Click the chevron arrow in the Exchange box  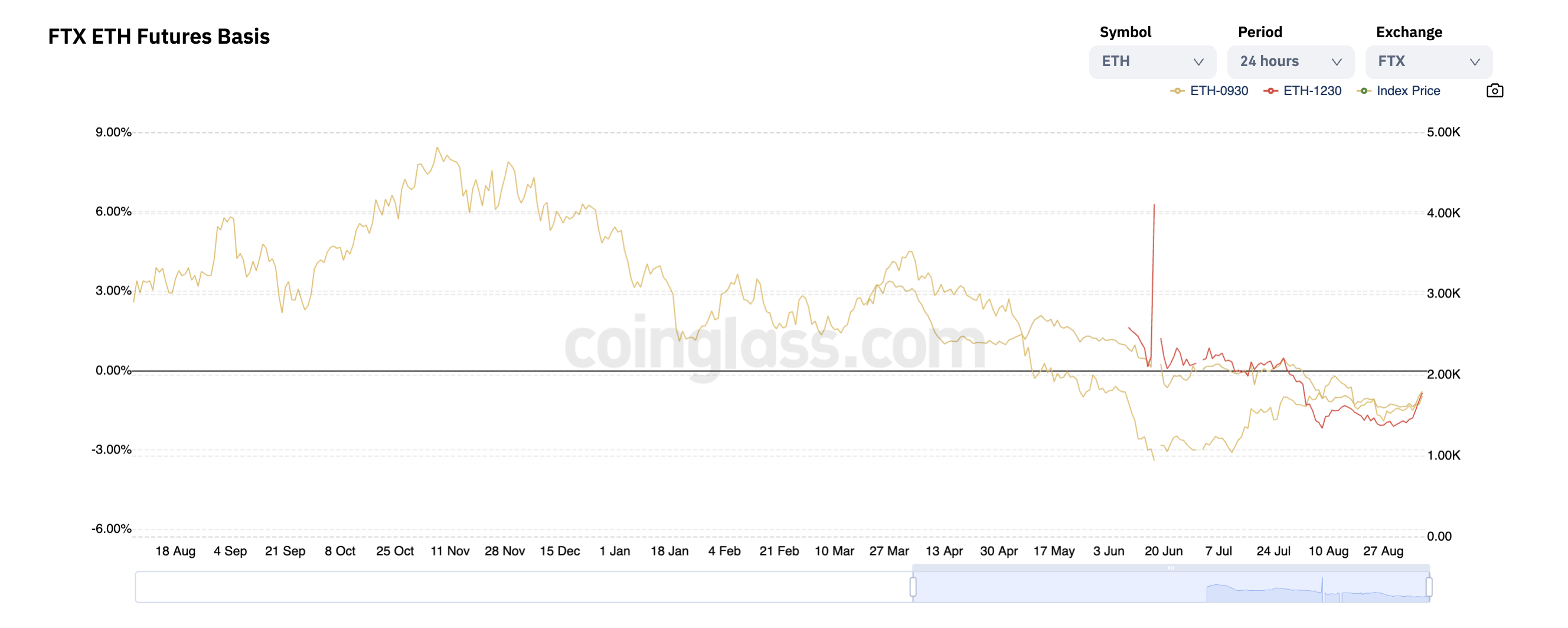(1474, 62)
